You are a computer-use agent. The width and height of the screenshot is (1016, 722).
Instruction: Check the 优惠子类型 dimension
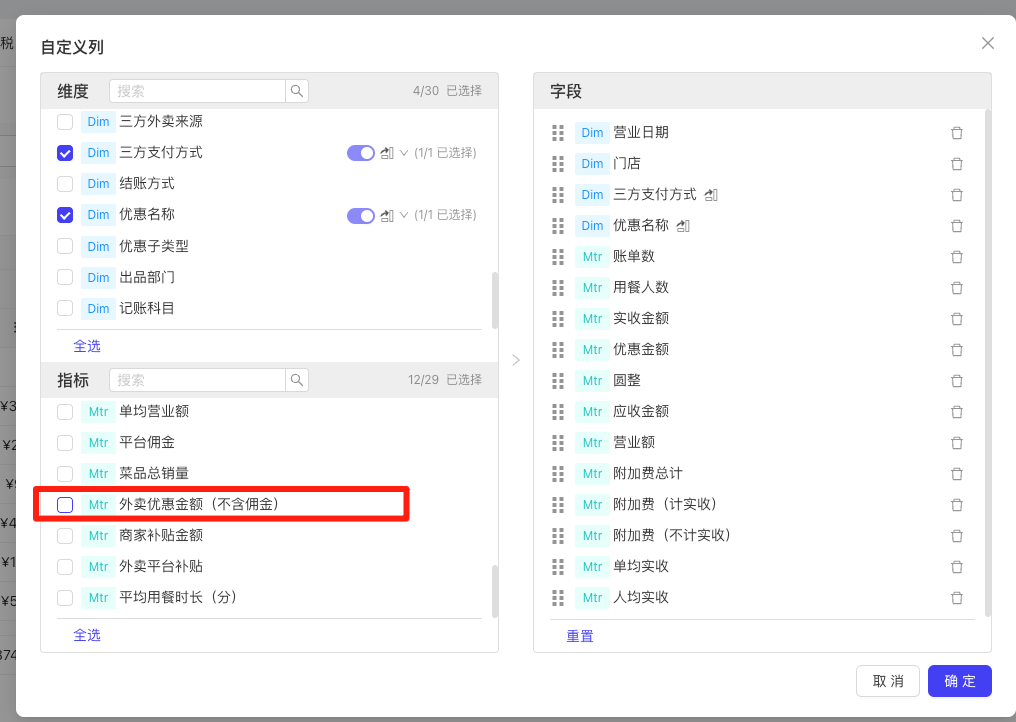(x=65, y=246)
